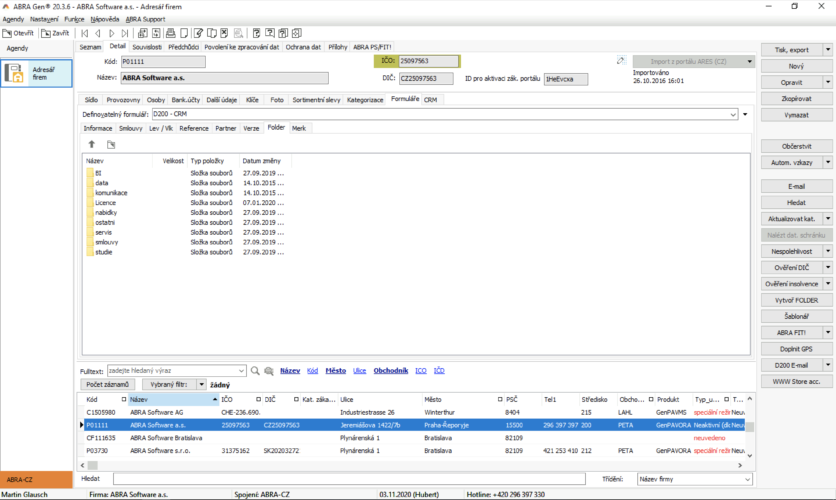Click the up-folder arrow icon
The image size is (836, 500).
coord(92,145)
